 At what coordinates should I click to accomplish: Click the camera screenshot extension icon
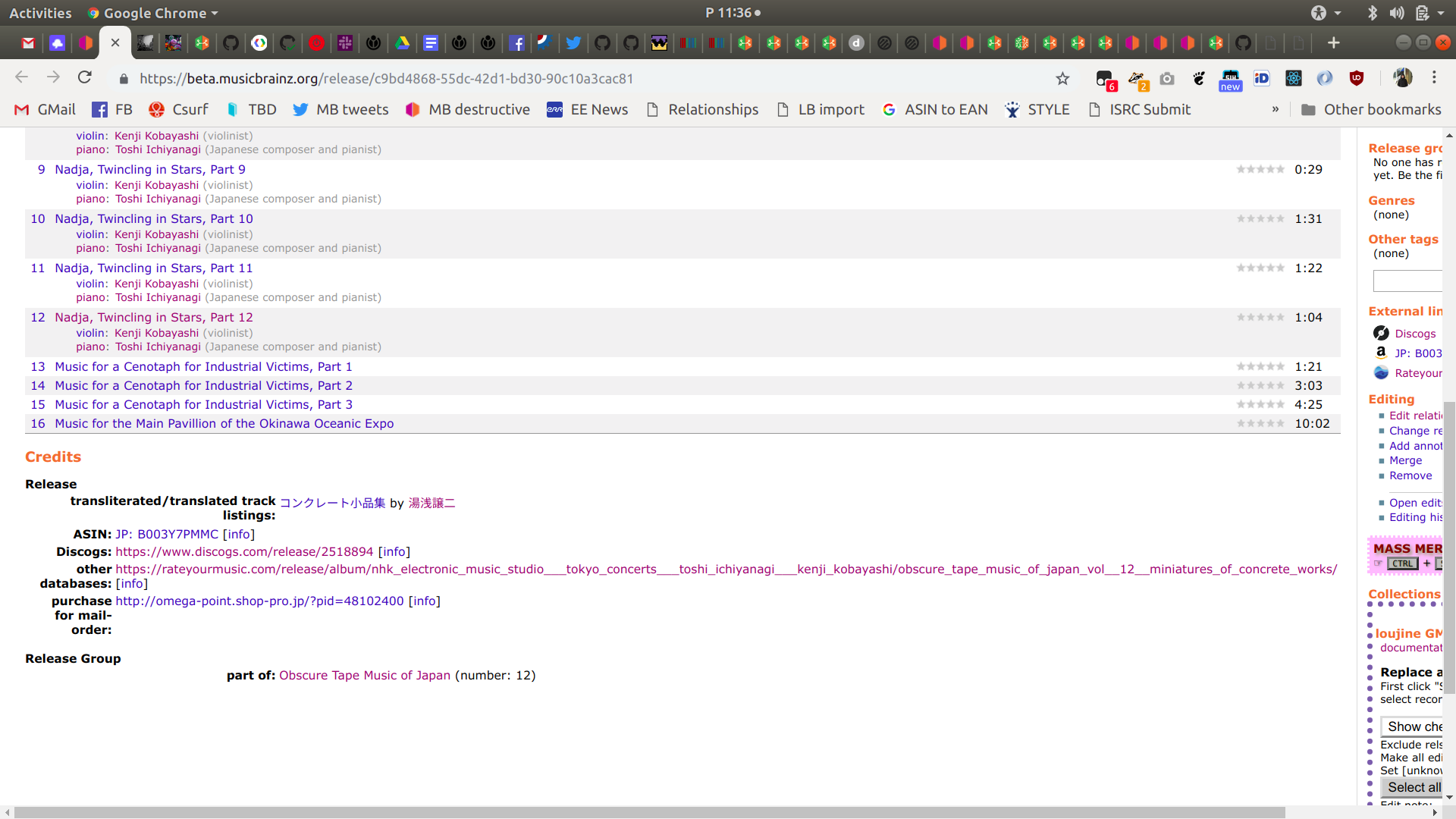click(1167, 78)
